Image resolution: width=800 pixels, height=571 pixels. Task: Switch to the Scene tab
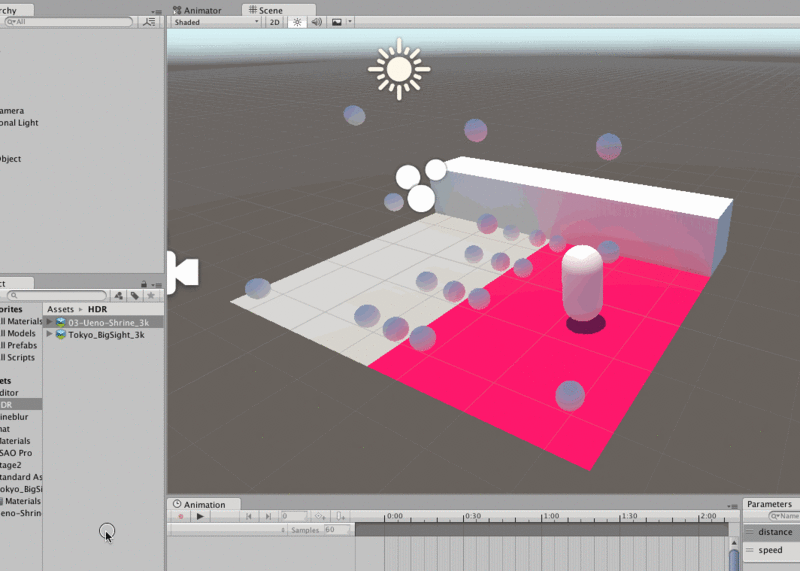[x=279, y=10]
